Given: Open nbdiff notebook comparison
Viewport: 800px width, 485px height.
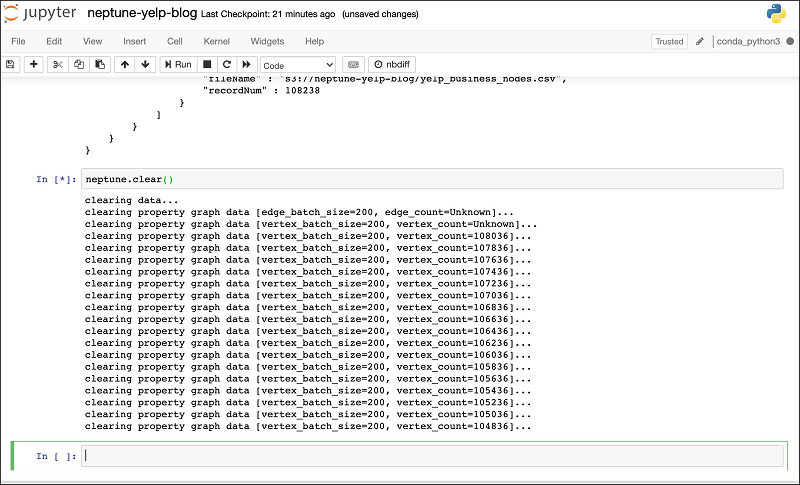Looking at the screenshot, I should [x=392, y=64].
